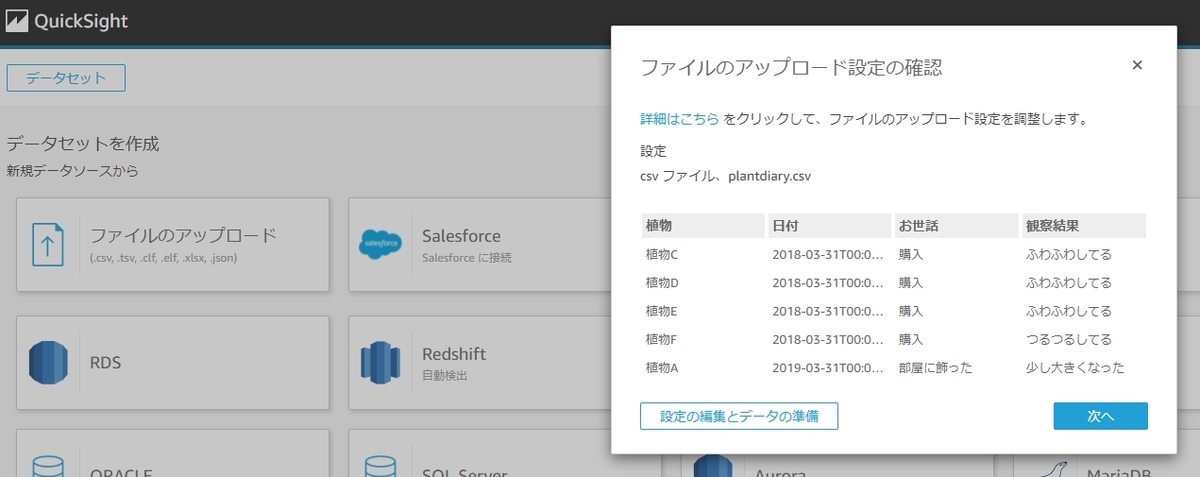Close the upload settings dialog
Screen dimensions: 1200x477
pyautogui.click(x=1137, y=65)
